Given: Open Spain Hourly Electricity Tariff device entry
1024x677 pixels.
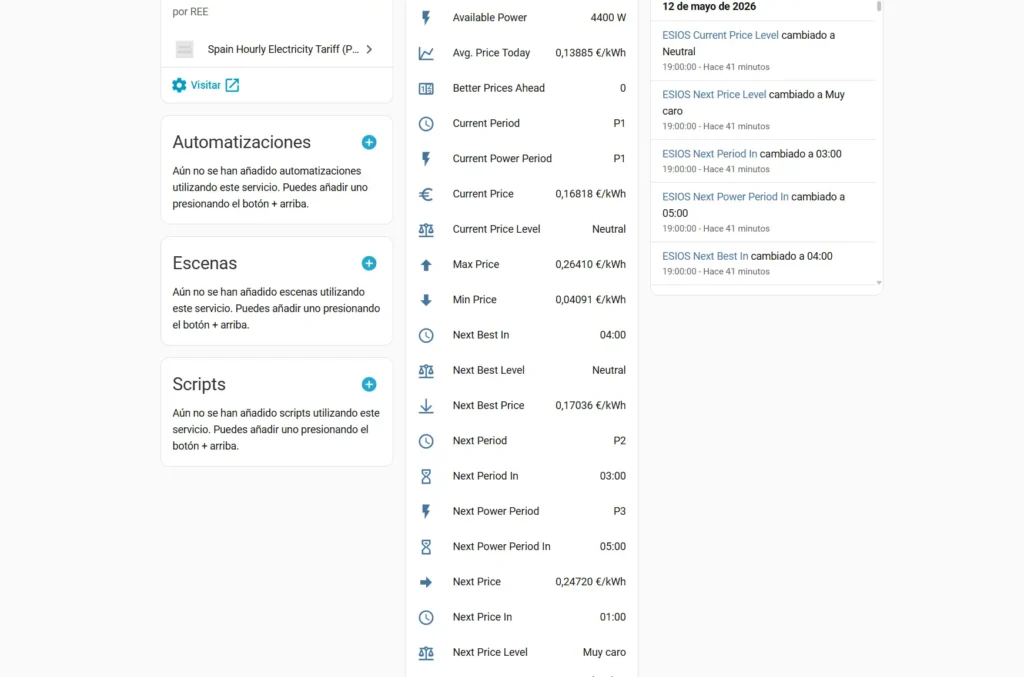Looking at the screenshot, I should click(x=277, y=49).
